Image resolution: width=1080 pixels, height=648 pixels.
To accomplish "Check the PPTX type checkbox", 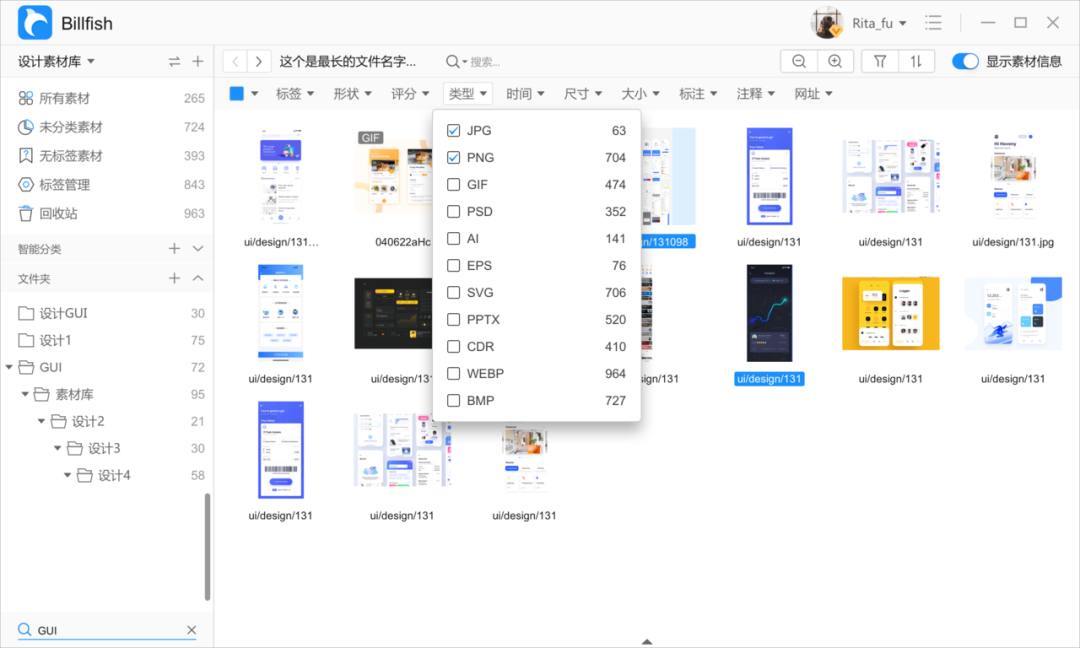I will (453, 320).
